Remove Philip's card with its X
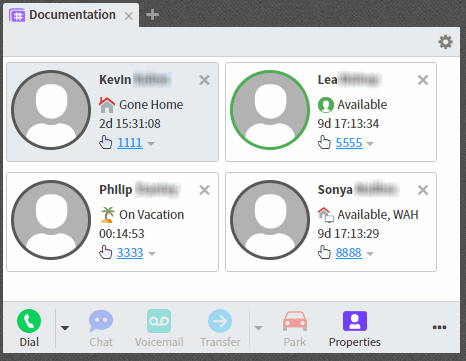The image size is (466, 361). 204,190
